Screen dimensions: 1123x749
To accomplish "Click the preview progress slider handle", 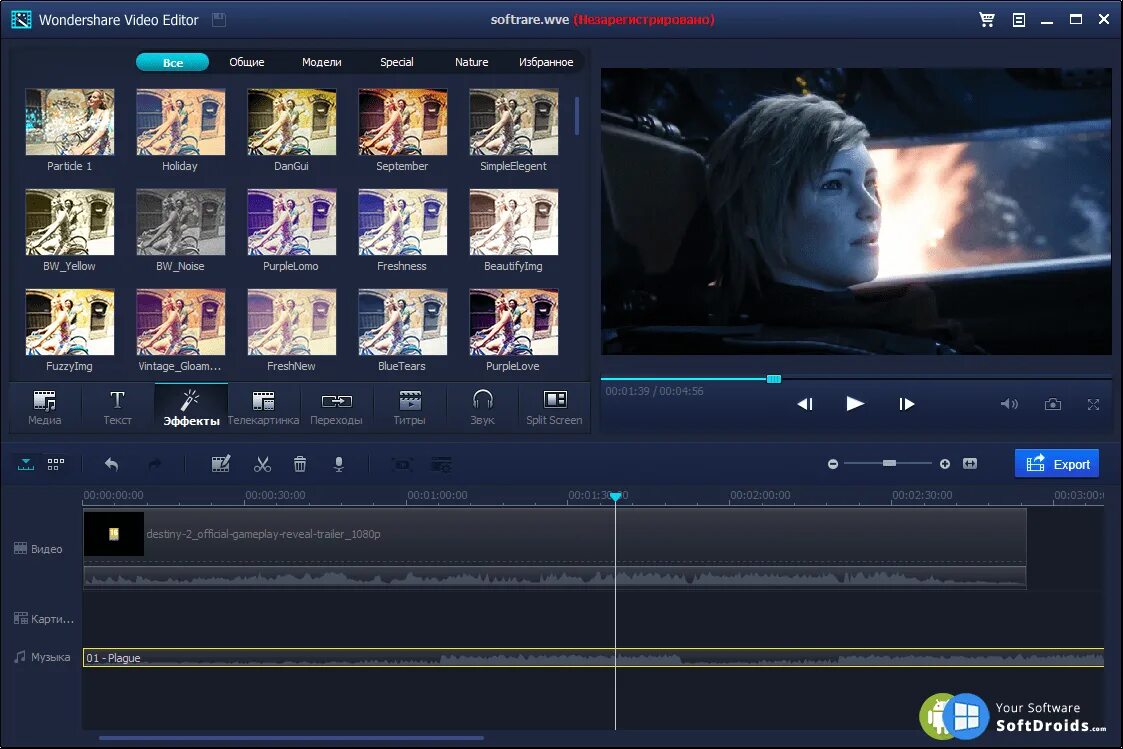I will 773,379.
